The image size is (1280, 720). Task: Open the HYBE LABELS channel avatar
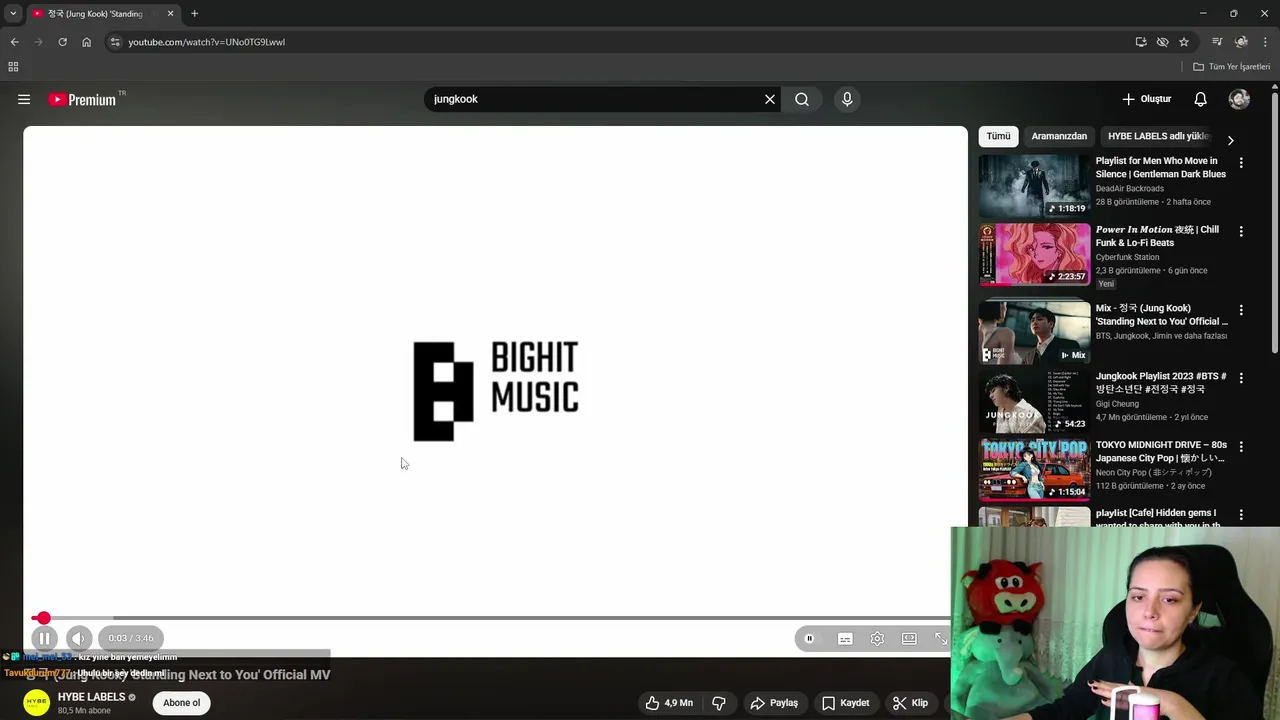tap(37, 703)
